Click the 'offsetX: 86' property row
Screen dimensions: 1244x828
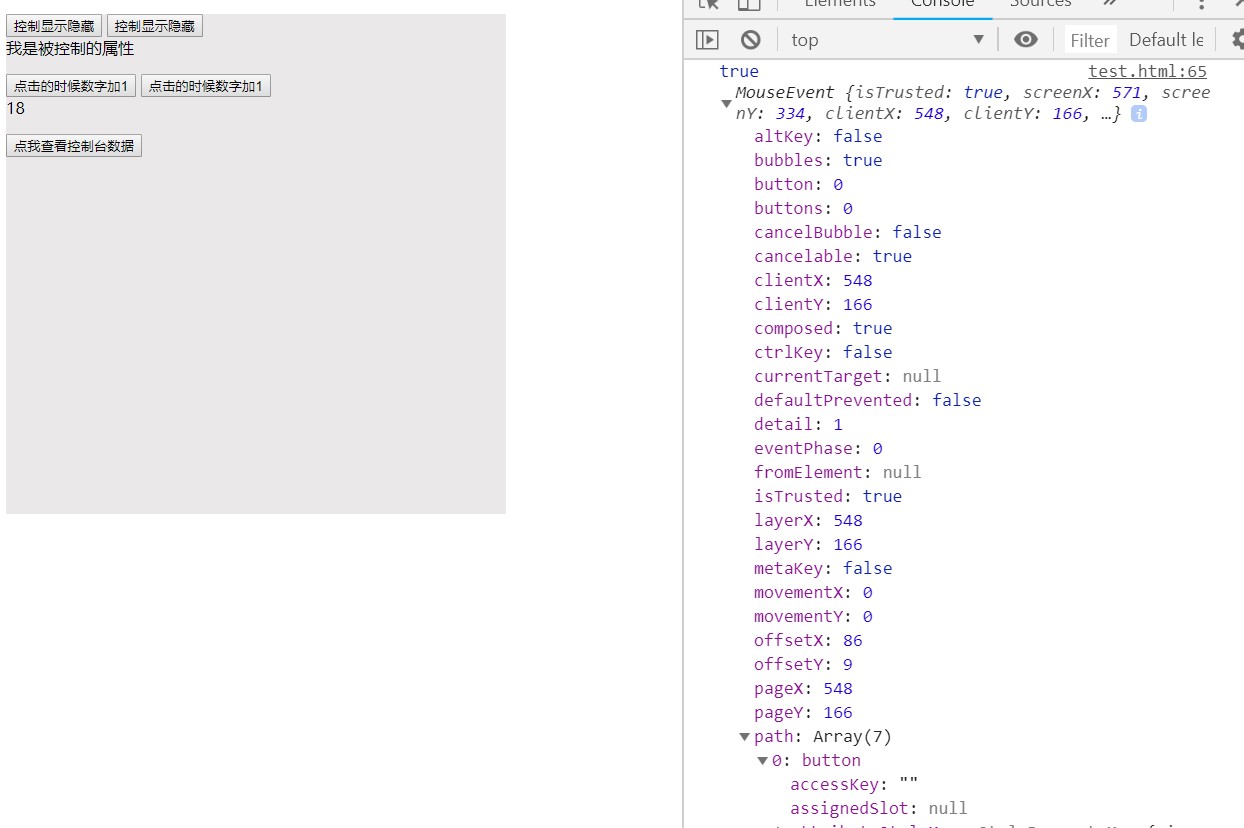pyautogui.click(x=808, y=640)
